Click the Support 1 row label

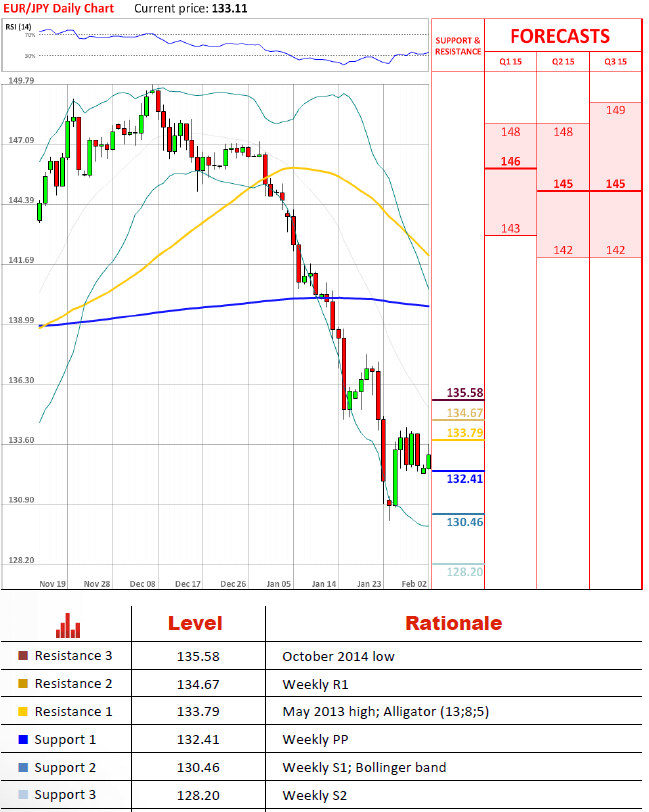click(65, 740)
